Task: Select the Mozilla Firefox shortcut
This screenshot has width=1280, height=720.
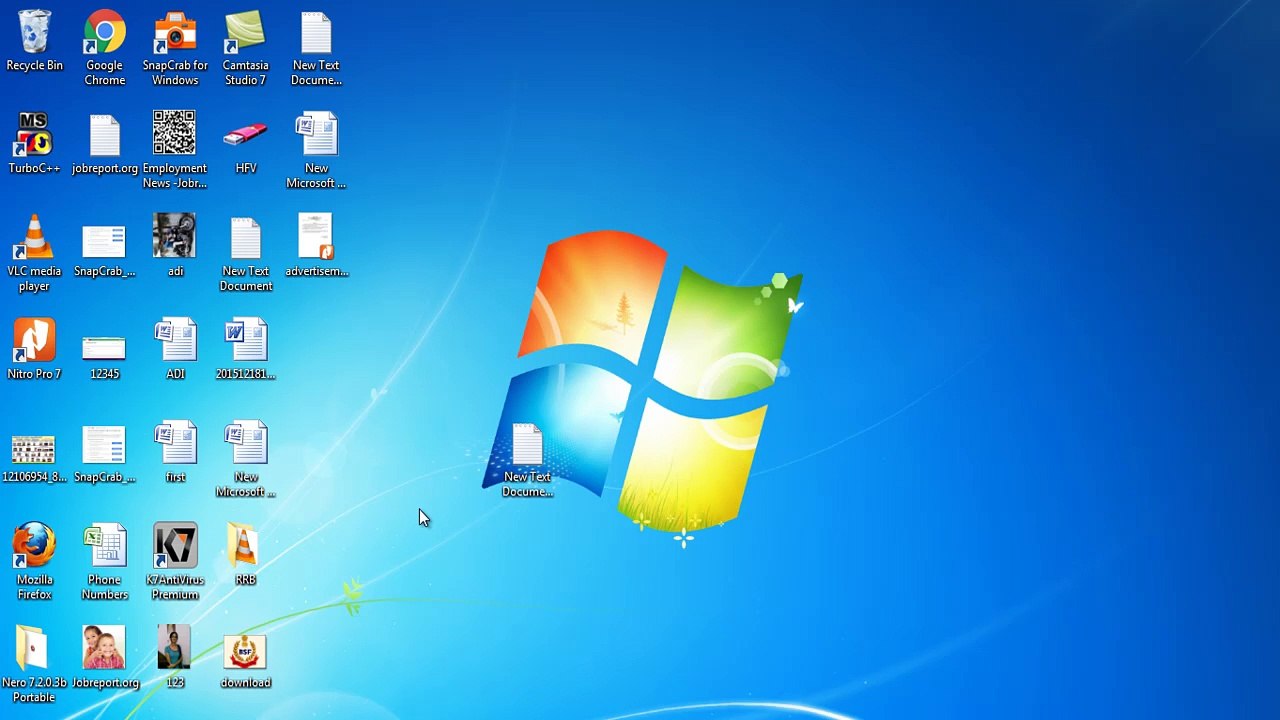Action: (x=34, y=562)
